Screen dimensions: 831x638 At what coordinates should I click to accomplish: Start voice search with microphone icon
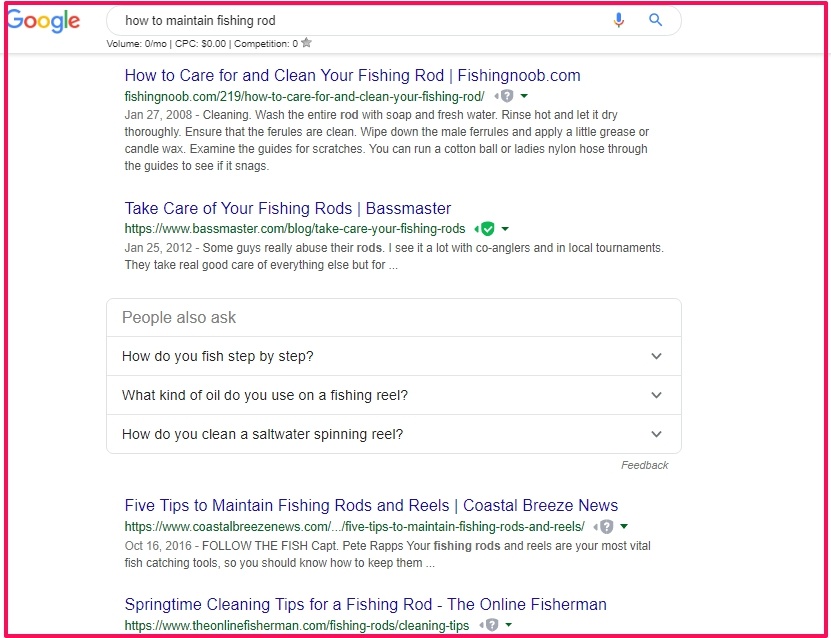(x=618, y=21)
